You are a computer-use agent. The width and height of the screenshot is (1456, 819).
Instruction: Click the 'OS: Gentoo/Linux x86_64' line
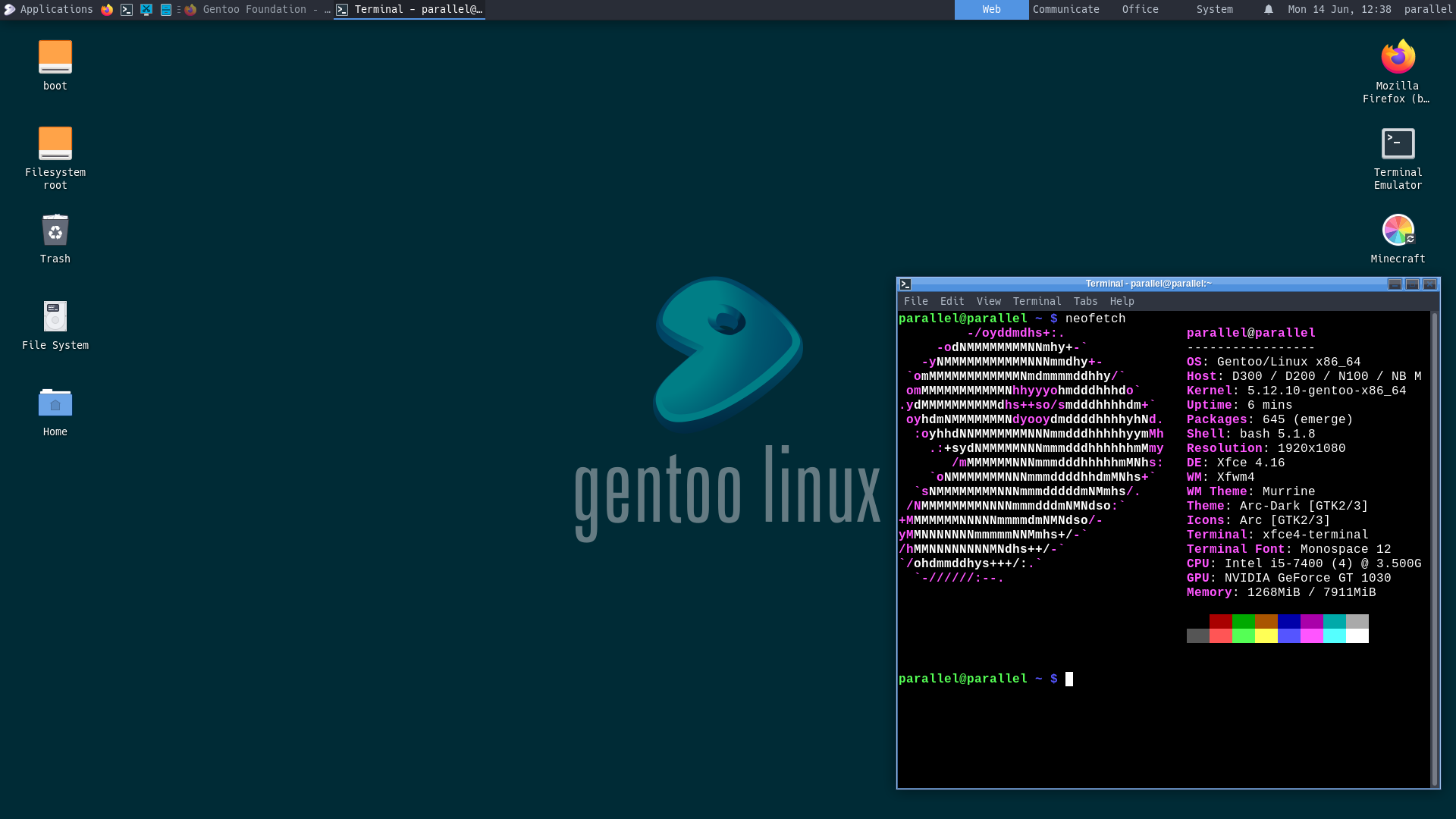click(1273, 362)
